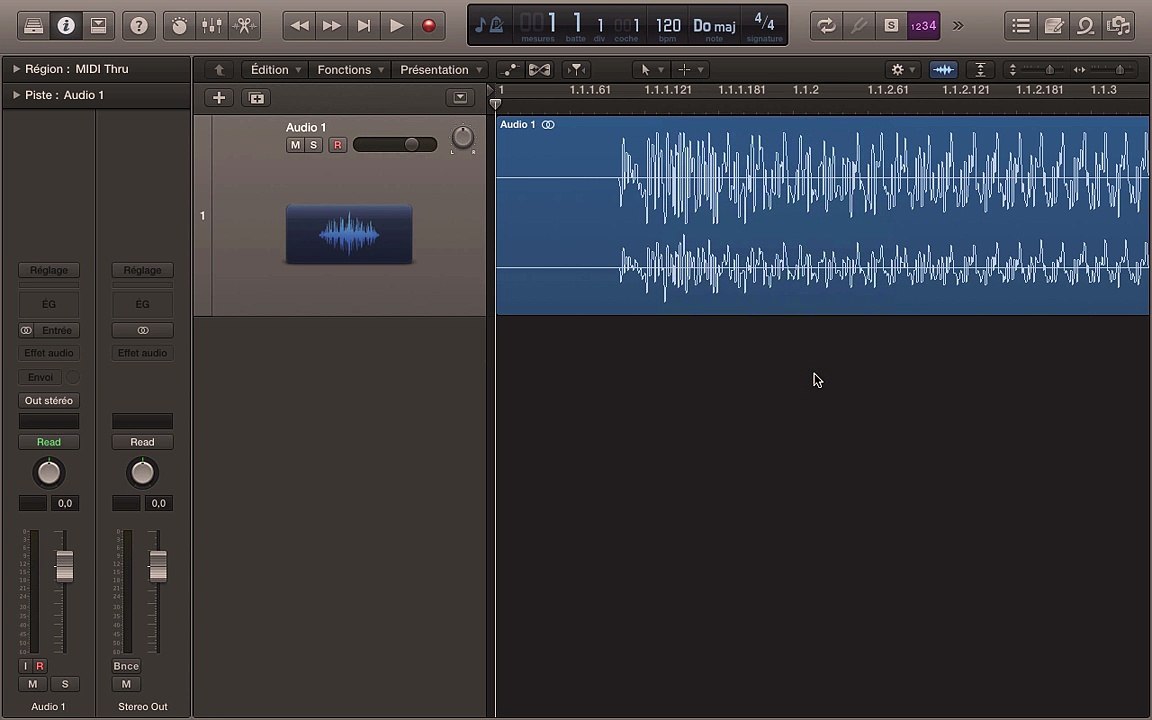Image resolution: width=1152 pixels, height=720 pixels.
Task: Click the tempo 120 bpm display
Action: tap(668, 26)
